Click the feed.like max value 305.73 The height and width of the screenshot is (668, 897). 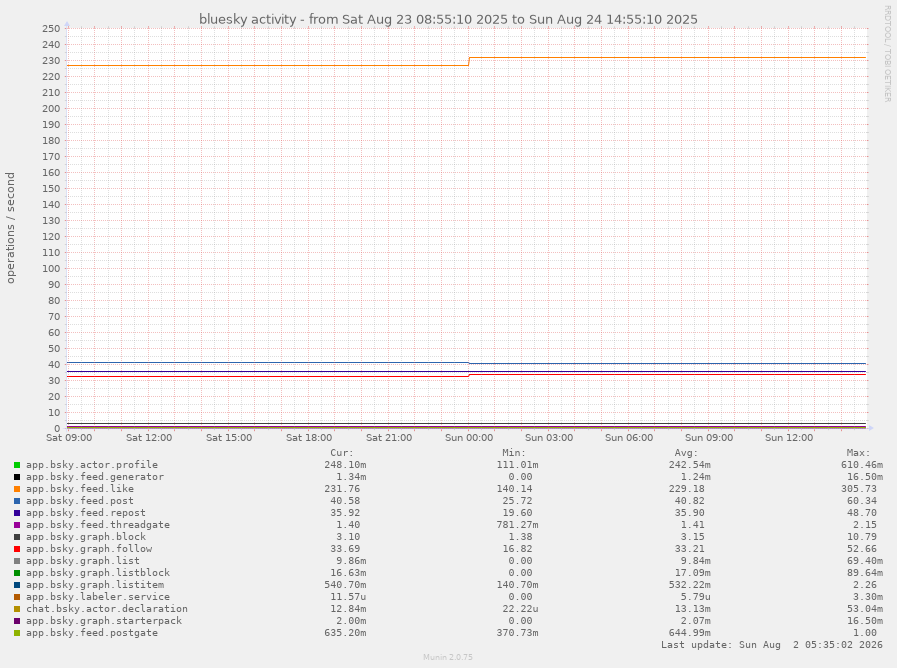(859, 489)
